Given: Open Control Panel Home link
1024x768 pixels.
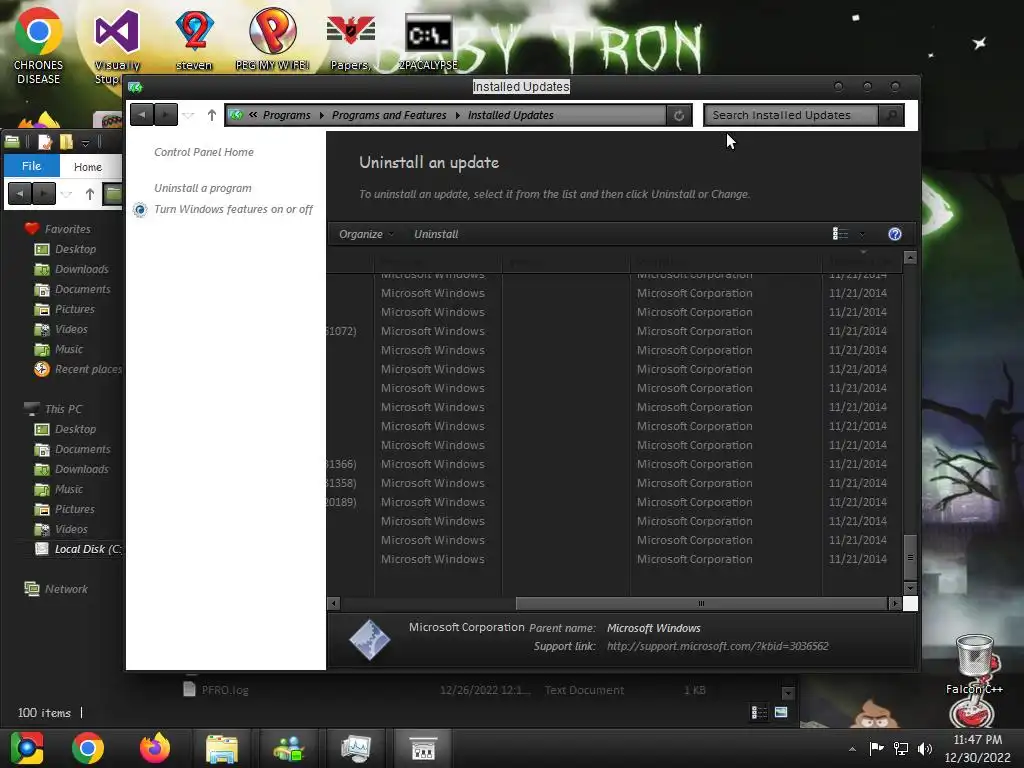Looking at the screenshot, I should pos(204,152).
